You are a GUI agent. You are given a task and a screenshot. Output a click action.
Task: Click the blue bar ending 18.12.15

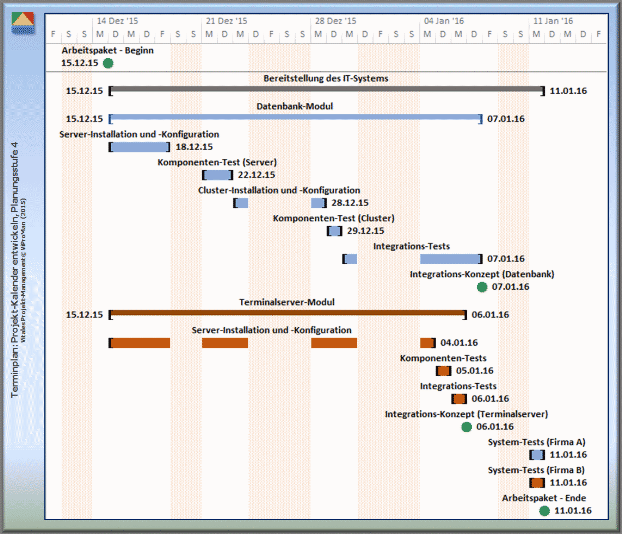pyautogui.click(x=139, y=147)
